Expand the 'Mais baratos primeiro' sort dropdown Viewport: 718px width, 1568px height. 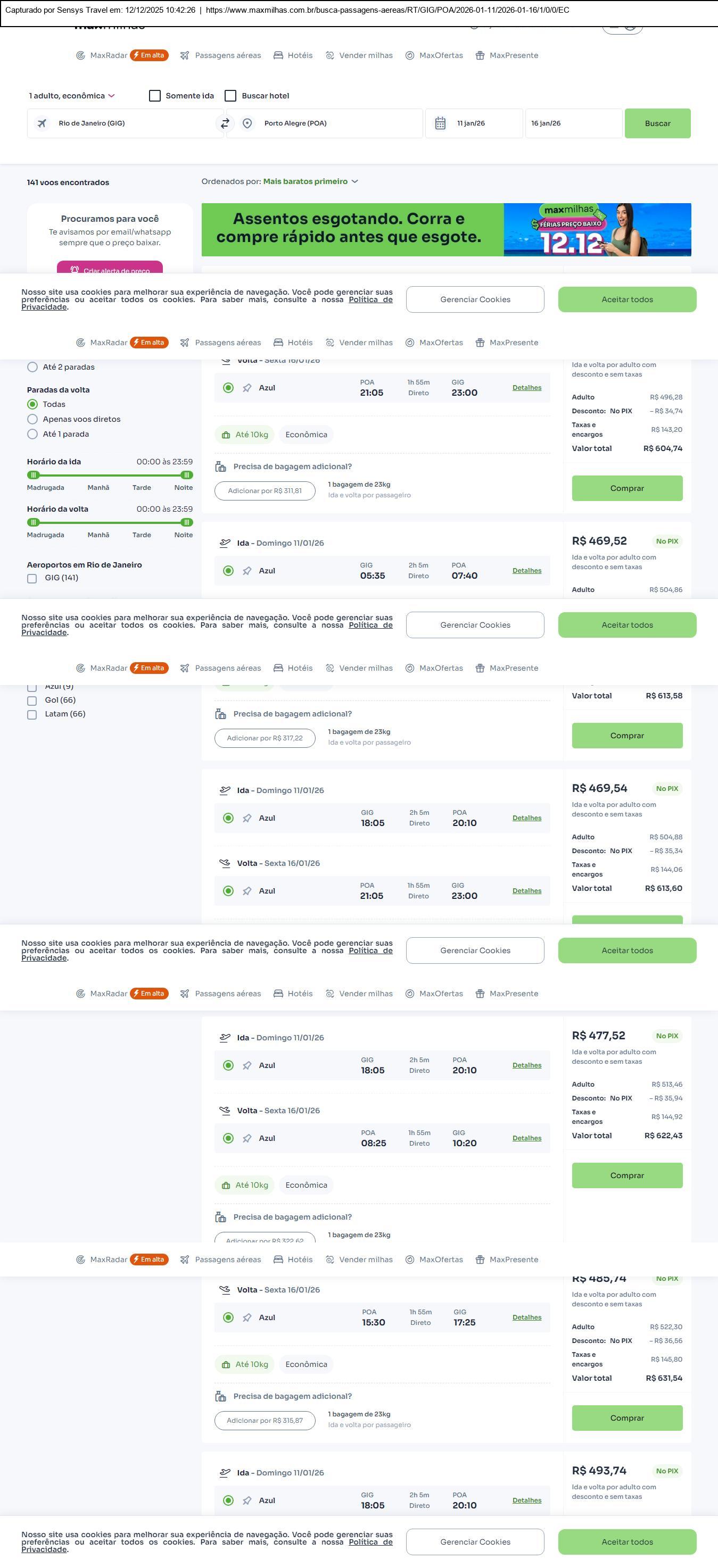(310, 181)
